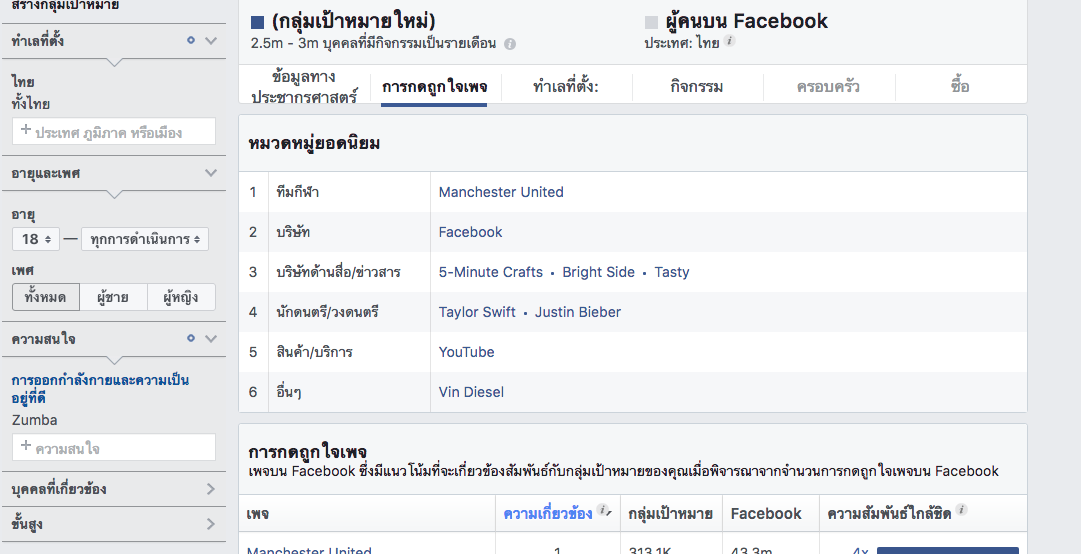Viewport: 1081px width, 554px height.
Task: Click blue dot indicator in ความสนใจ header
Action: [191, 338]
